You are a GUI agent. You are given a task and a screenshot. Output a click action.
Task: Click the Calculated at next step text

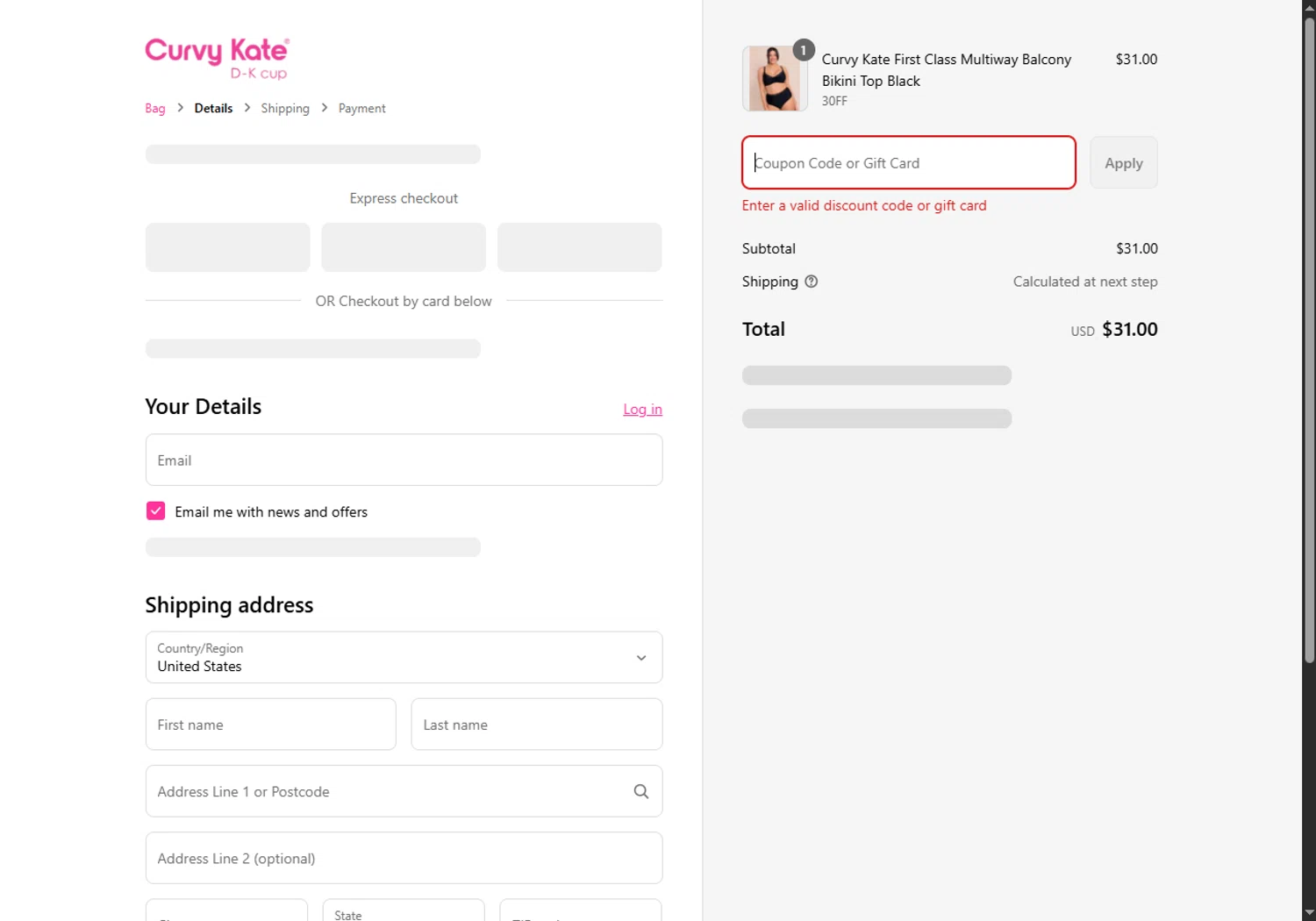1085,282
